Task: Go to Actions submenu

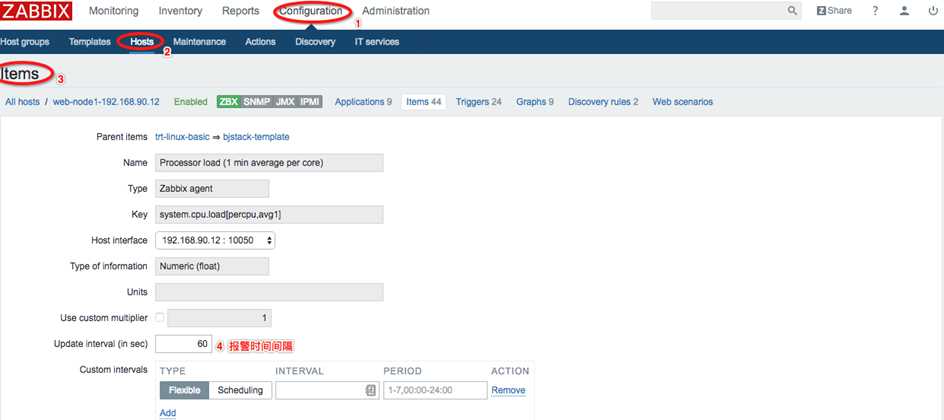Action: 260,42
